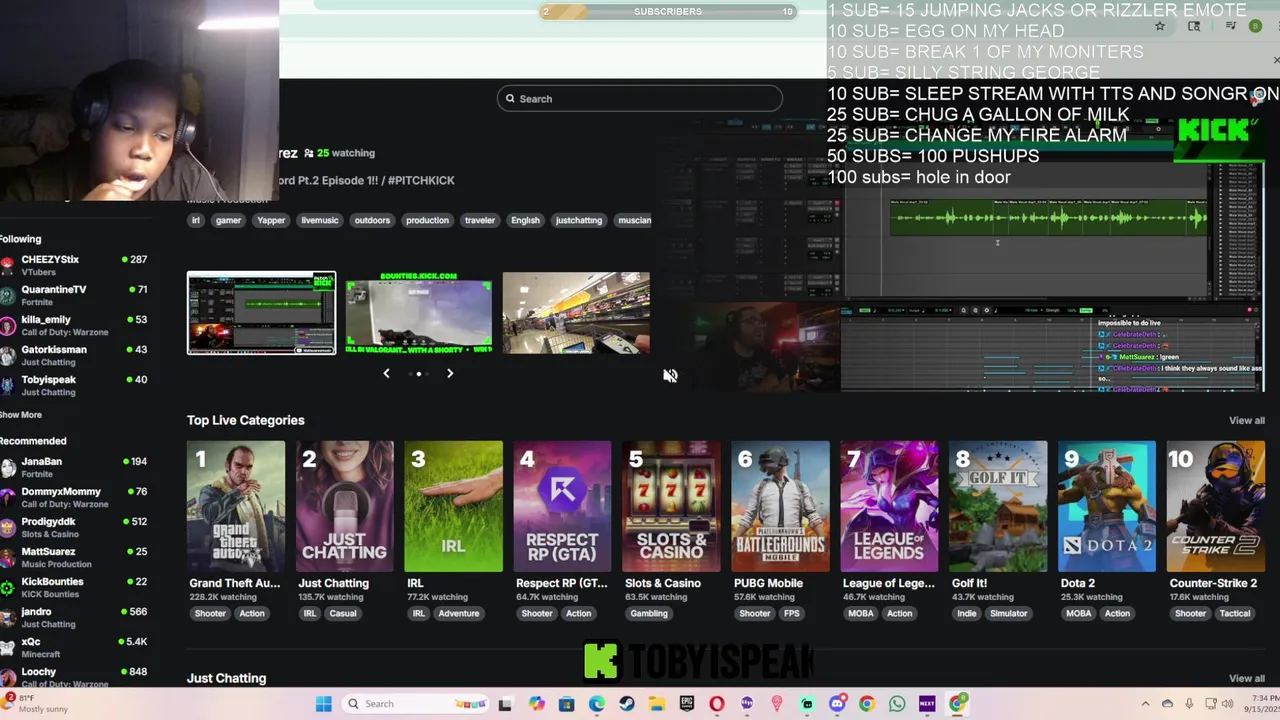The width and height of the screenshot is (1280, 720).
Task: Open OneDrive cloud icon in tray
Action: point(1167,704)
